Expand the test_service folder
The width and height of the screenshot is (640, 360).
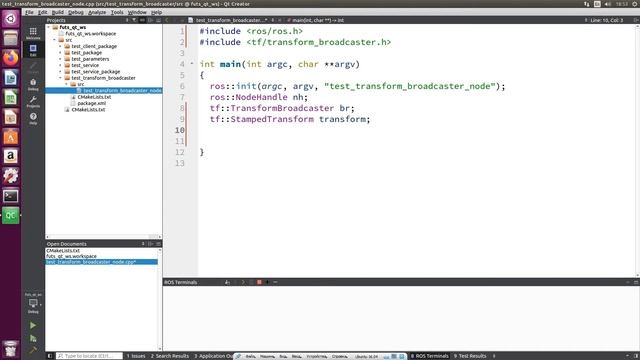(60, 65)
